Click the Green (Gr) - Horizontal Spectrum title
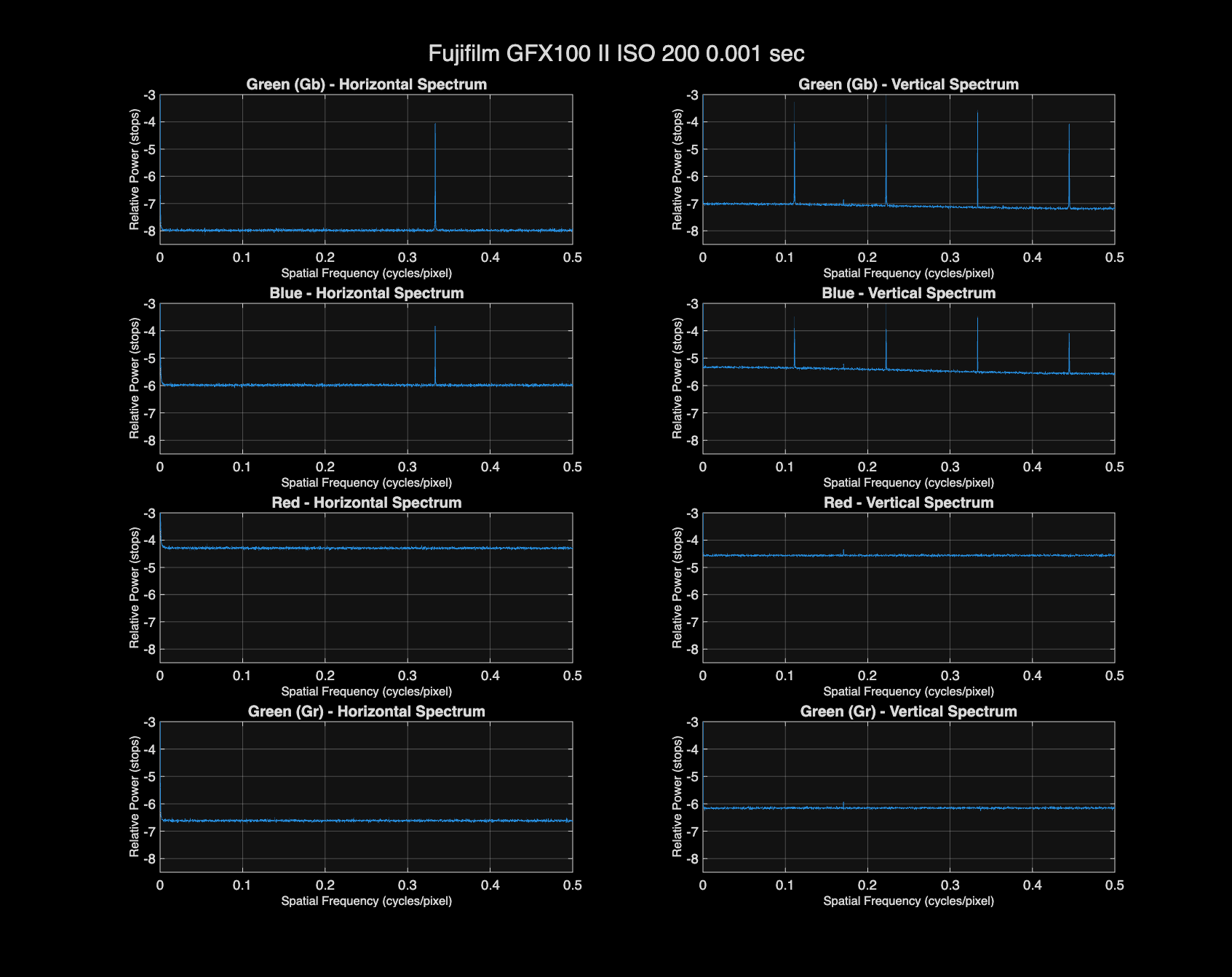 (x=366, y=711)
